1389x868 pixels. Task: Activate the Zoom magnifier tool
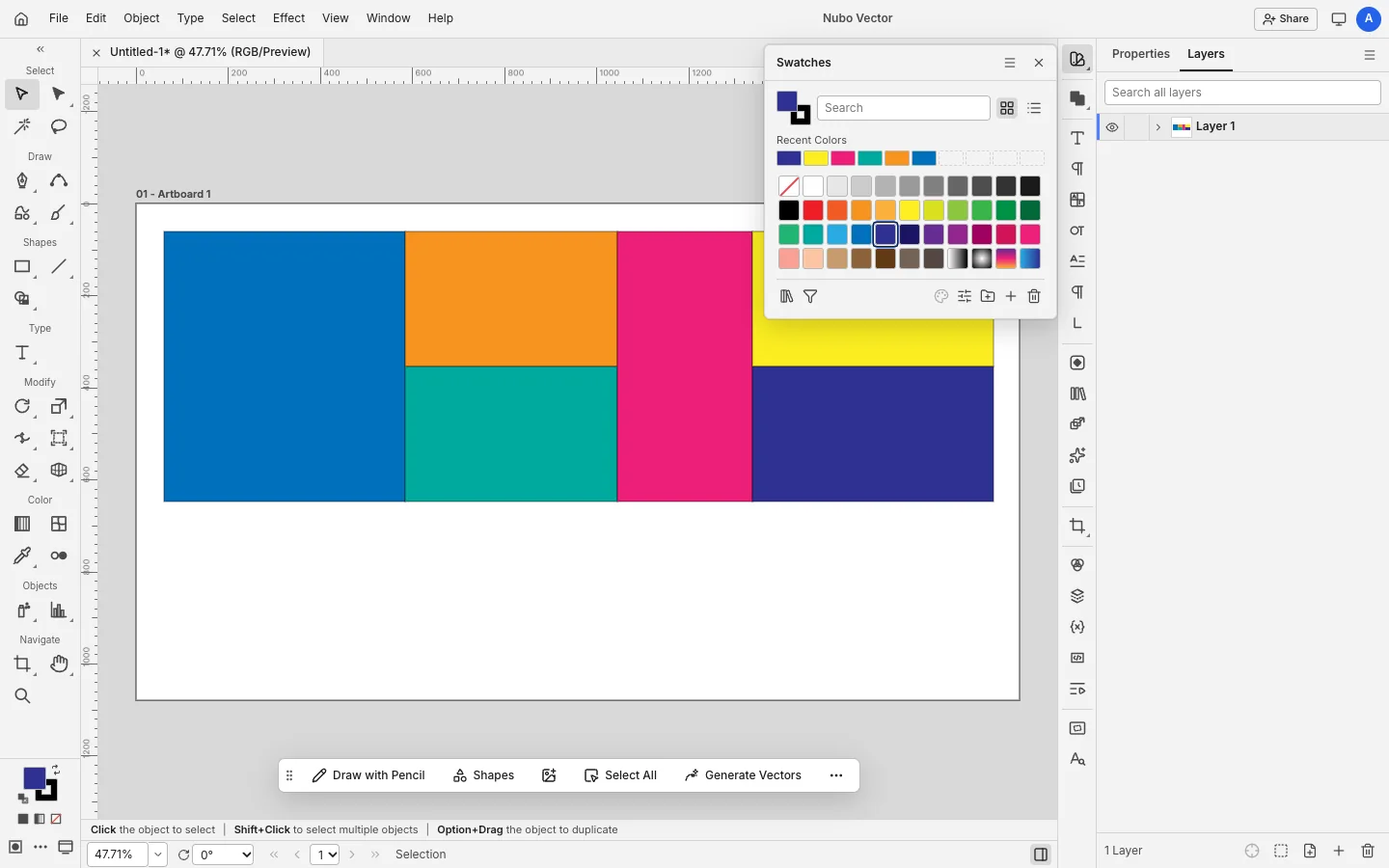pos(21,695)
